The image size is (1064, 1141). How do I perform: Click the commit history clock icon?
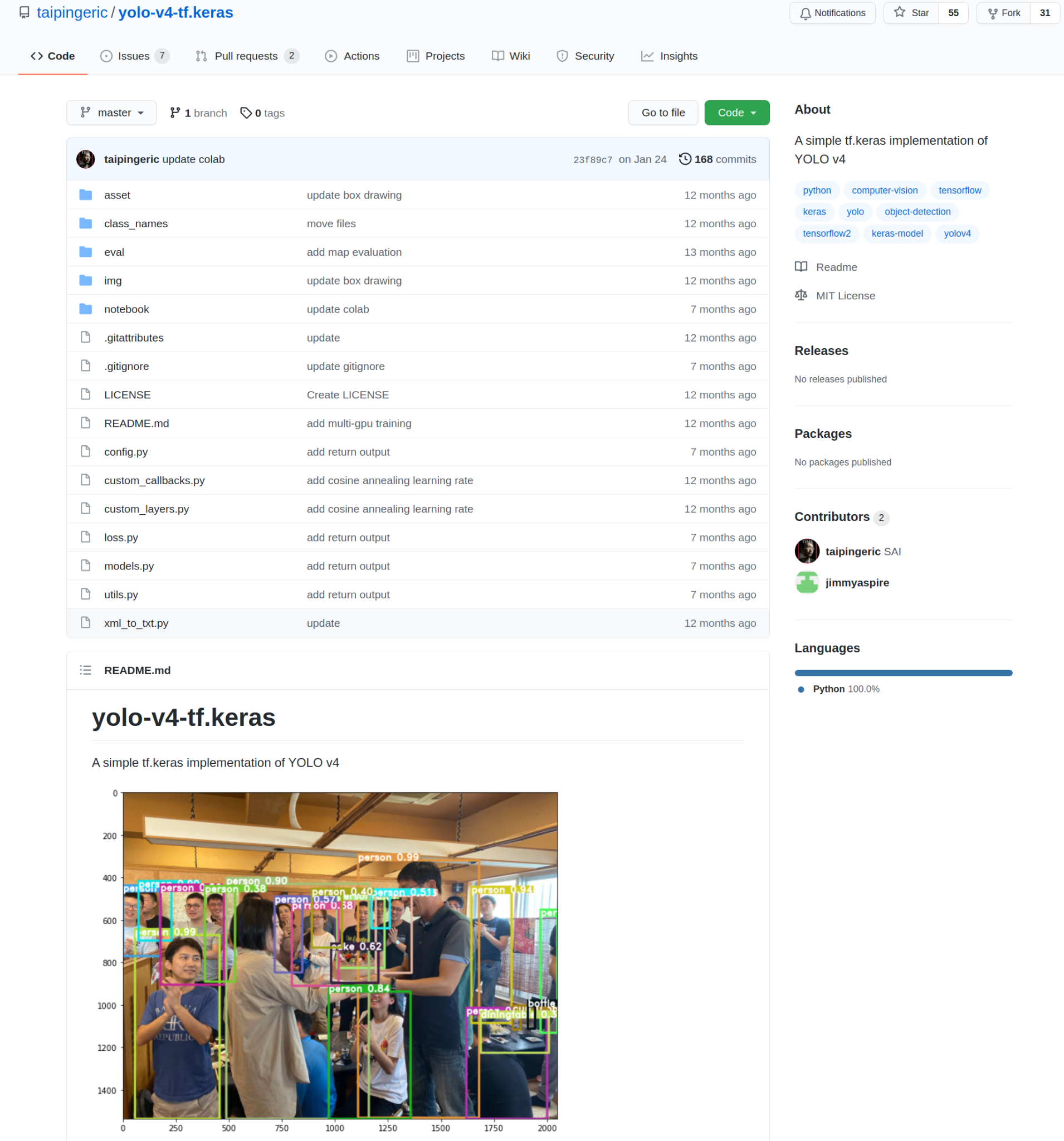click(685, 159)
